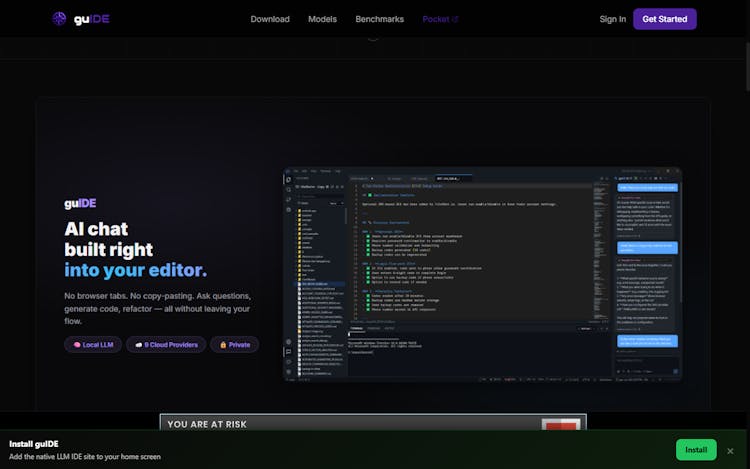
Task: Click the Local LLM badge
Action: coord(93,345)
